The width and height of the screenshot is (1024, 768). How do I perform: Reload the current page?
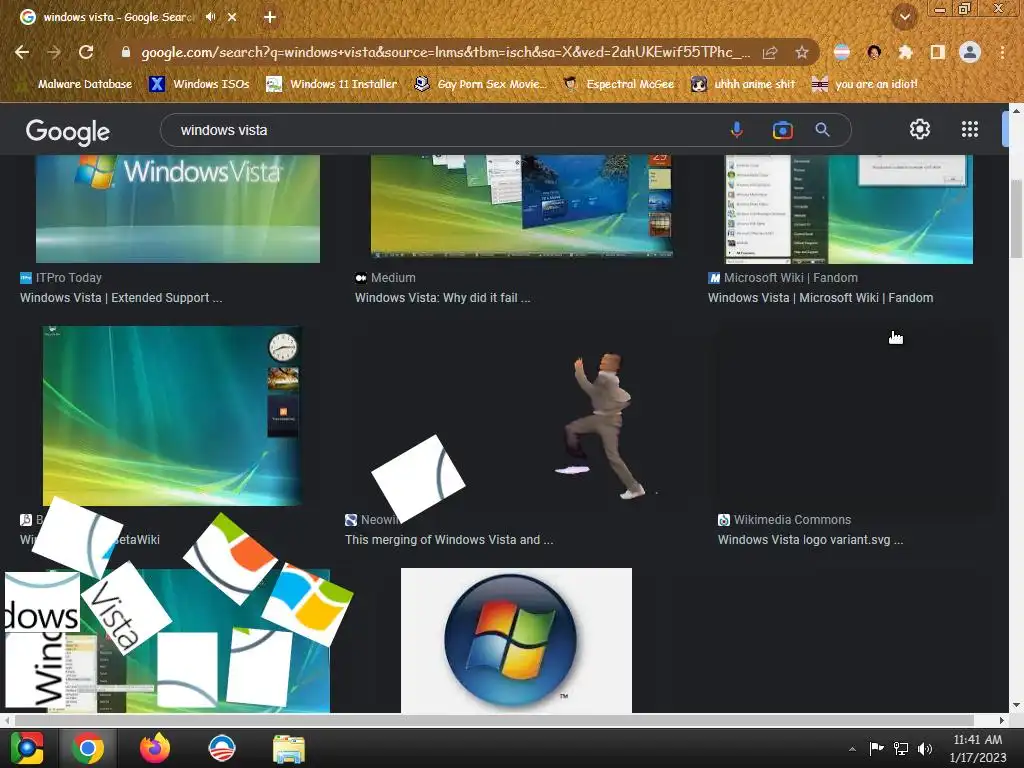(x=86, y=52)
